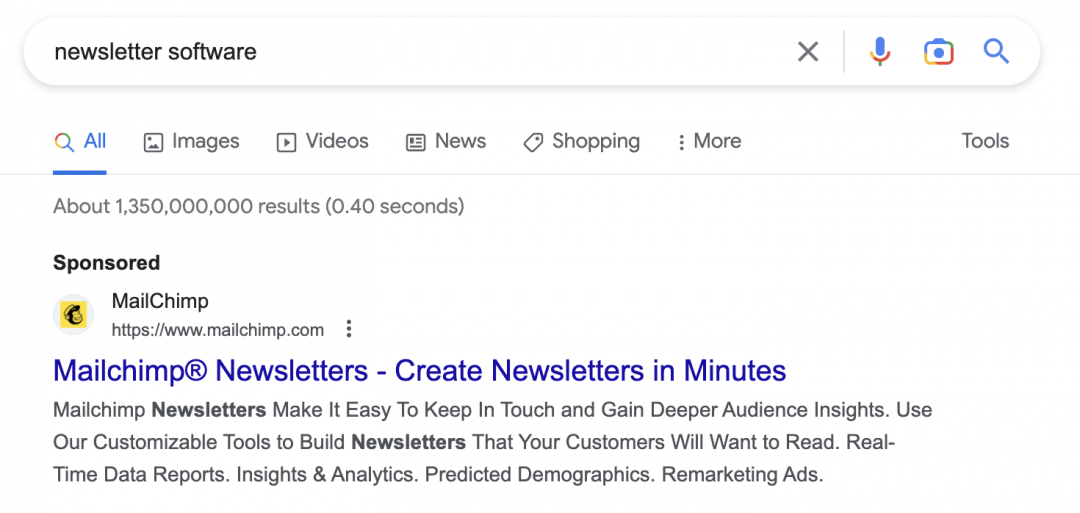This screenshot has width=1080, height=513.
Task: Open the Tools search options
Action: 985,142
